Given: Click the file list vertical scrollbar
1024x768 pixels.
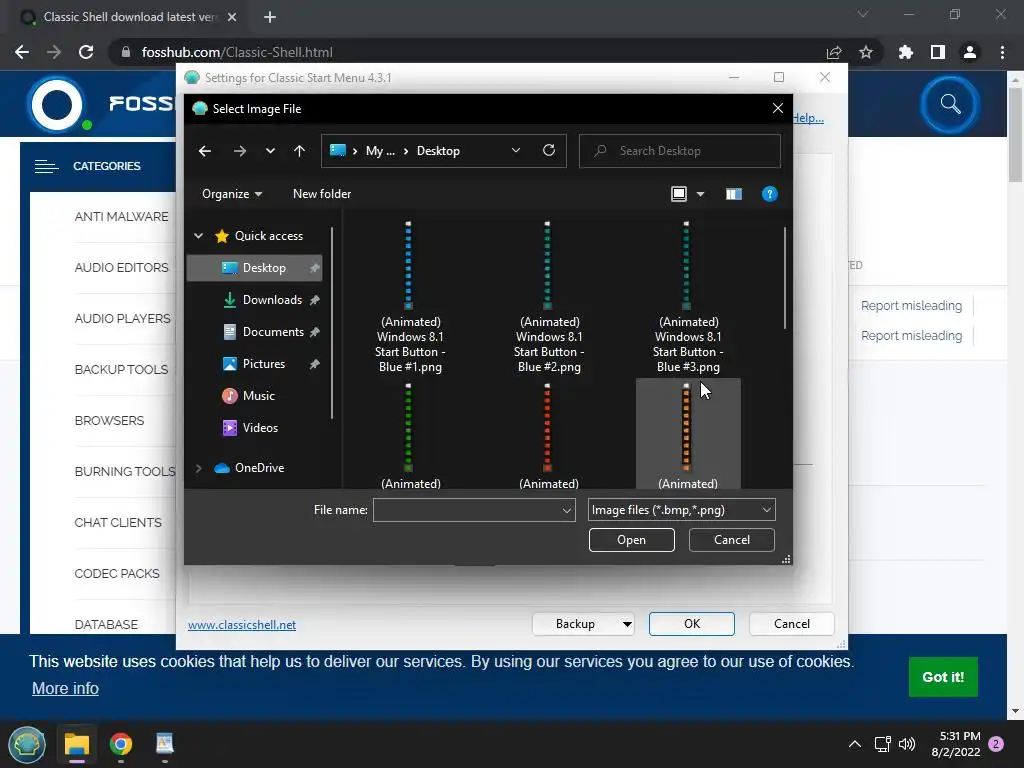Looking at the screenshot, I should coord(784,278).
